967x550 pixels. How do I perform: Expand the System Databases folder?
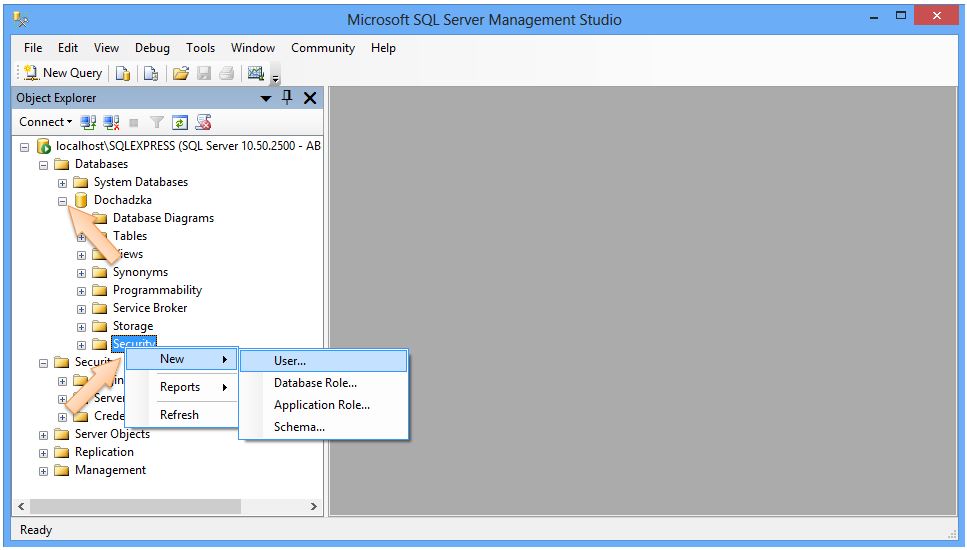(62, 183)
